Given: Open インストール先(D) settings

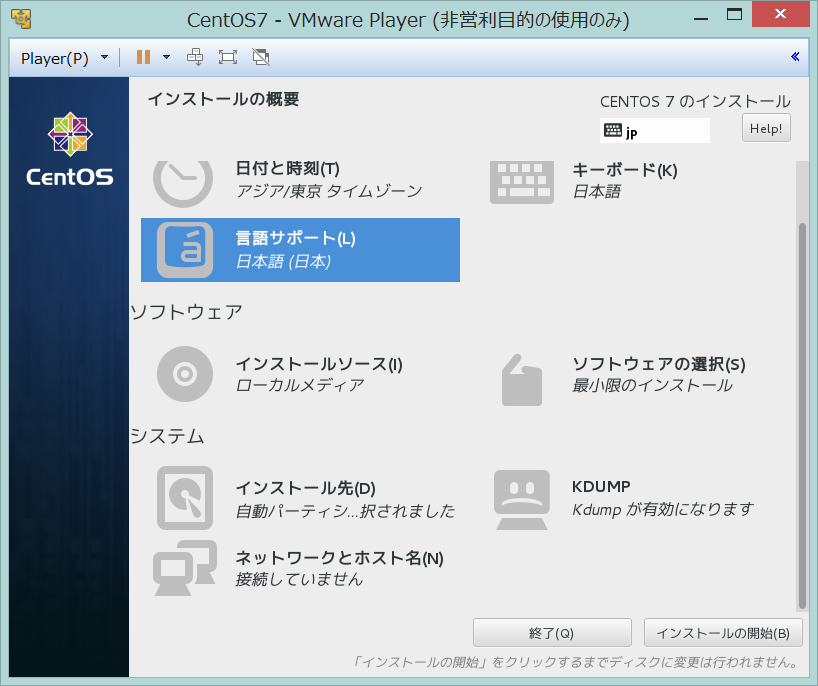Looking at the screenshot, I should (x=305, y=488).
